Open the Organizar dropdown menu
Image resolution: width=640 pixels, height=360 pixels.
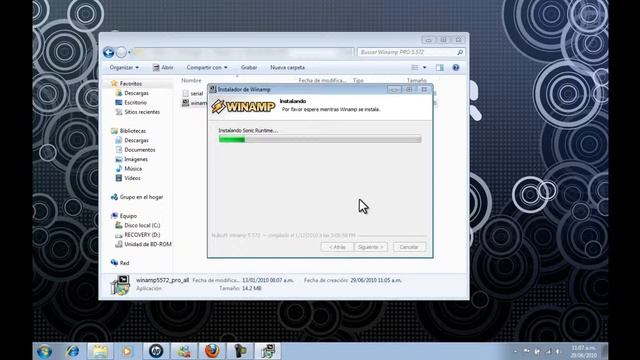pos(124,68)
